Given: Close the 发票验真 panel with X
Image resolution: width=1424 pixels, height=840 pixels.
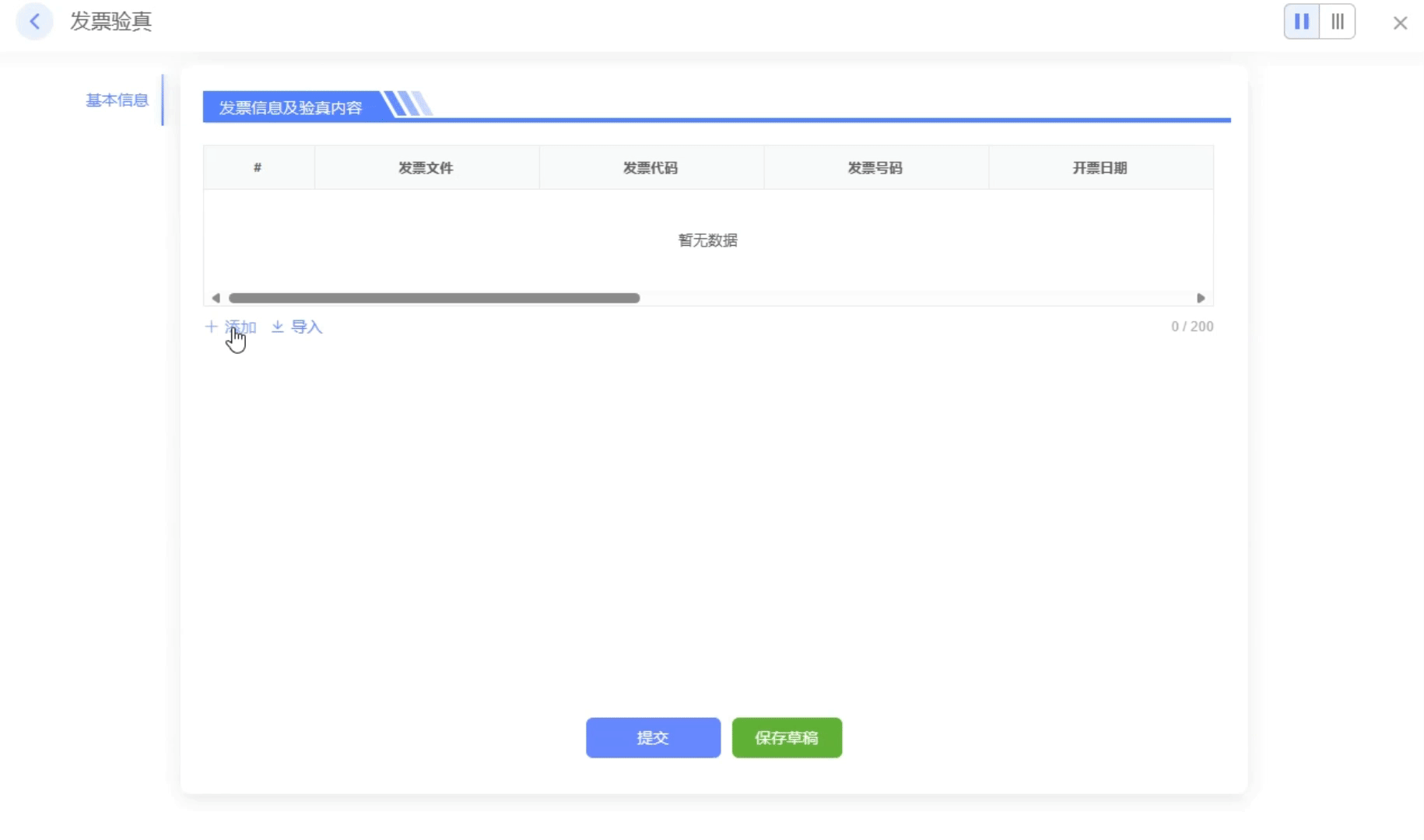Looking at the screenshot, I should point(1400,23).
